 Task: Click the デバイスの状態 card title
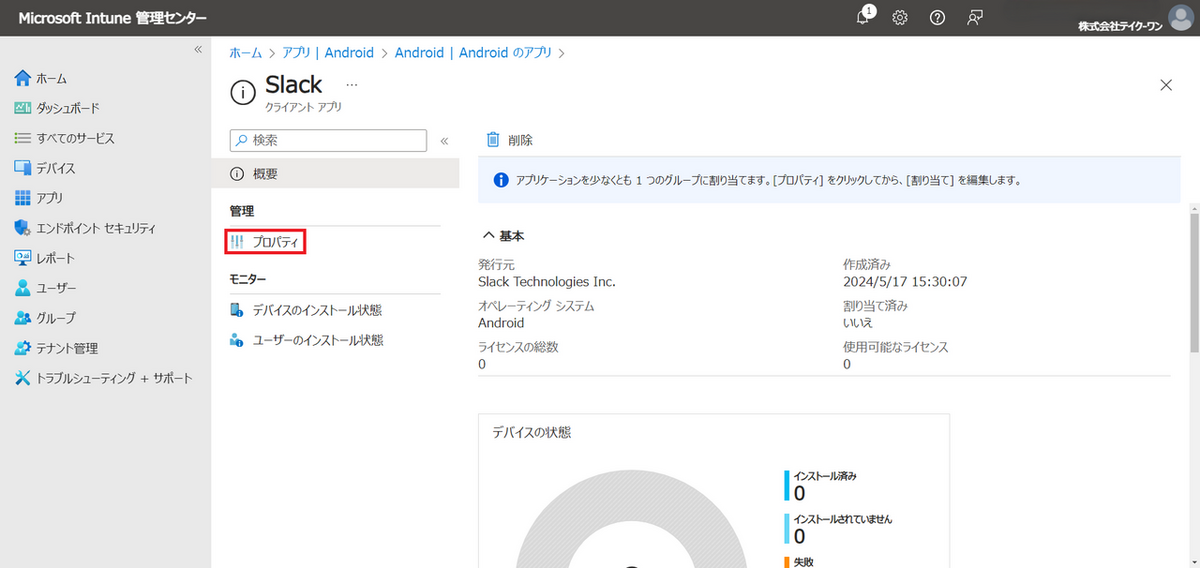[532, 432]
